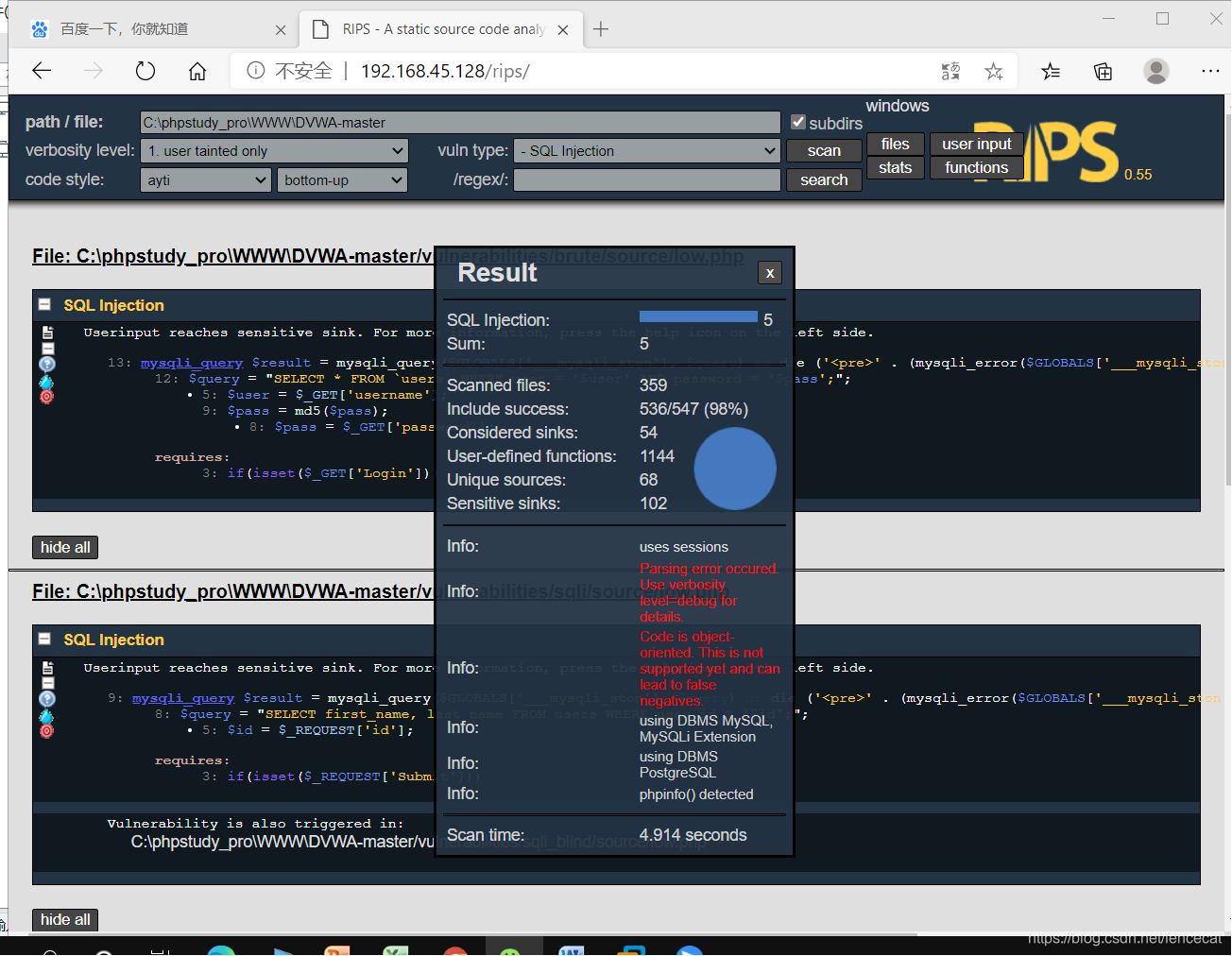1232x956 pixels.
Task: Click data leak droplet icon in sqli block
Action: [x=47, y=715]
